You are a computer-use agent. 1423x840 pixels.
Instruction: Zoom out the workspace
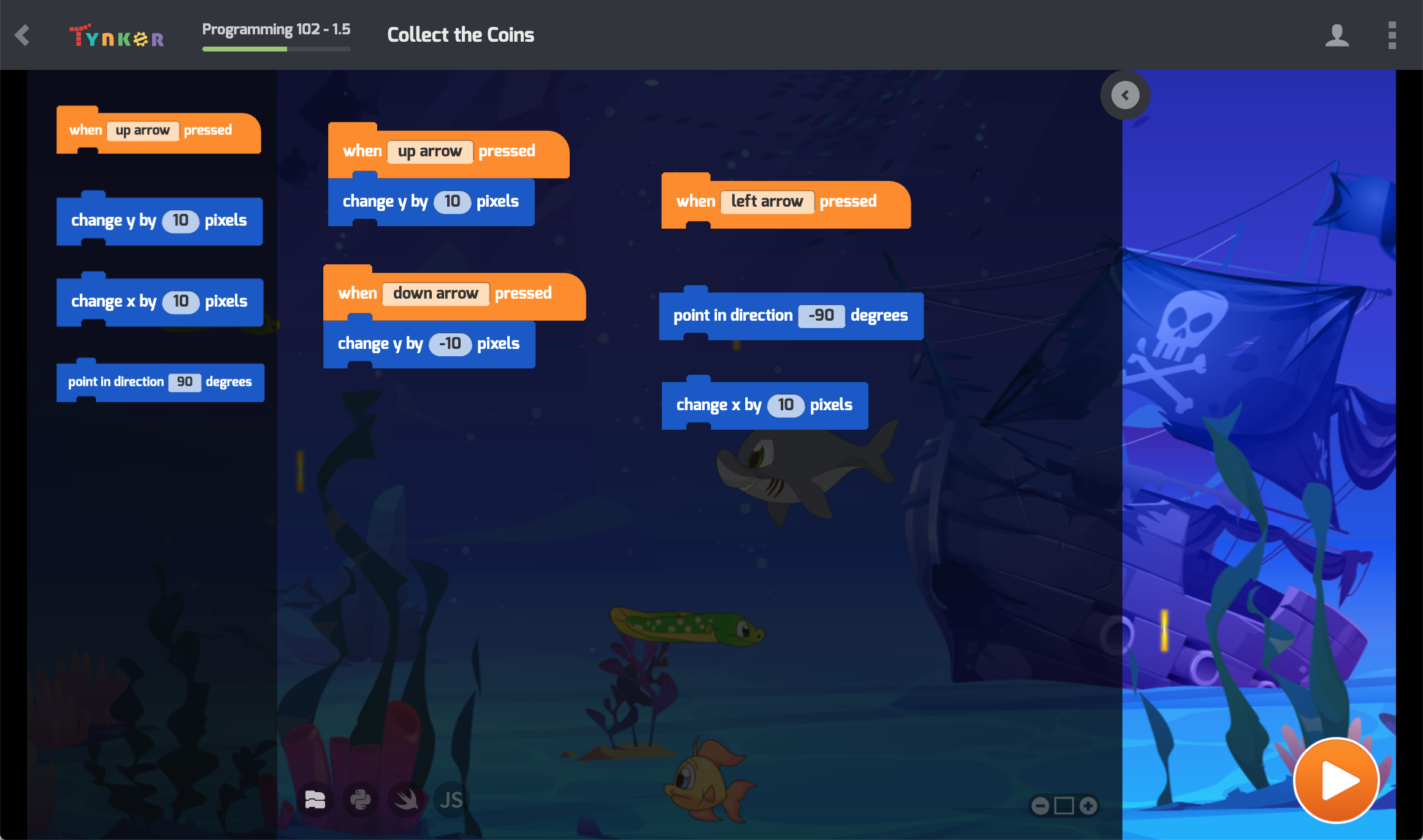[1040, 806]
